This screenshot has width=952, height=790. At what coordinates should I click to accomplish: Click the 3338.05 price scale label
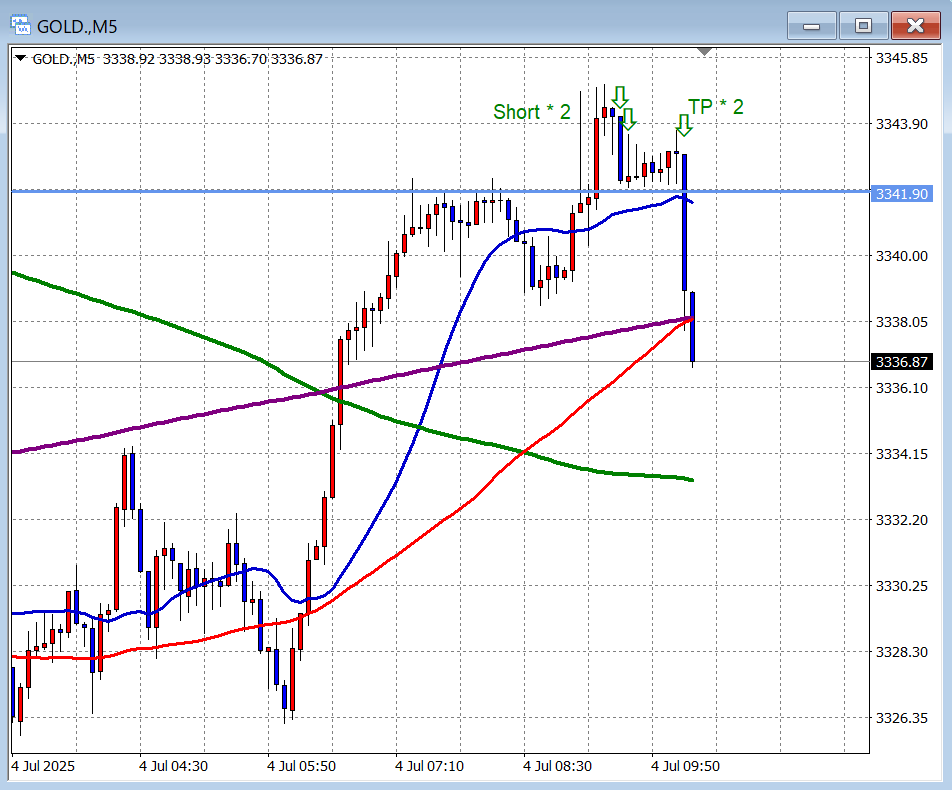(x=902, y=322)
